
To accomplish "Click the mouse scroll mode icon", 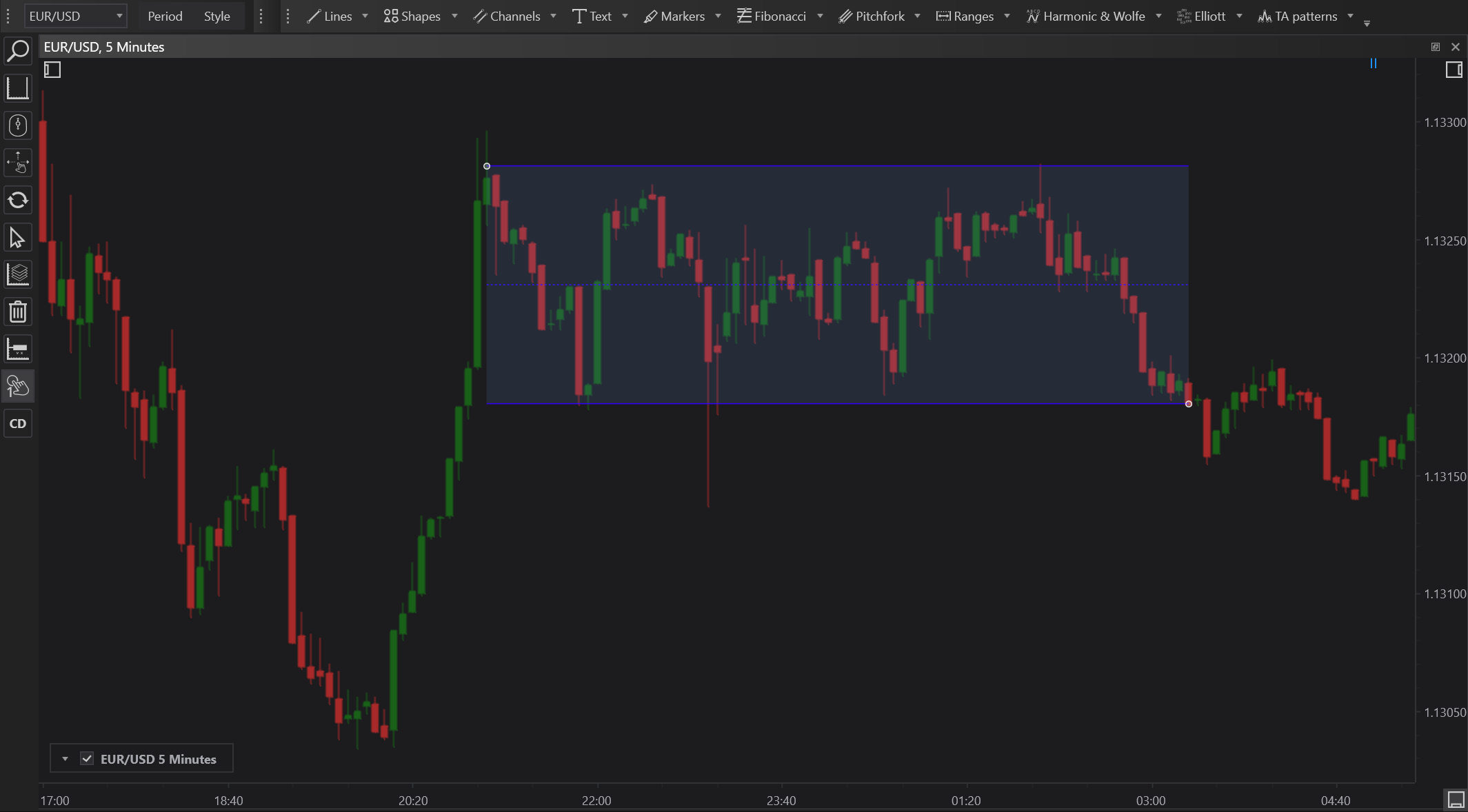I will tap(18, 125).
